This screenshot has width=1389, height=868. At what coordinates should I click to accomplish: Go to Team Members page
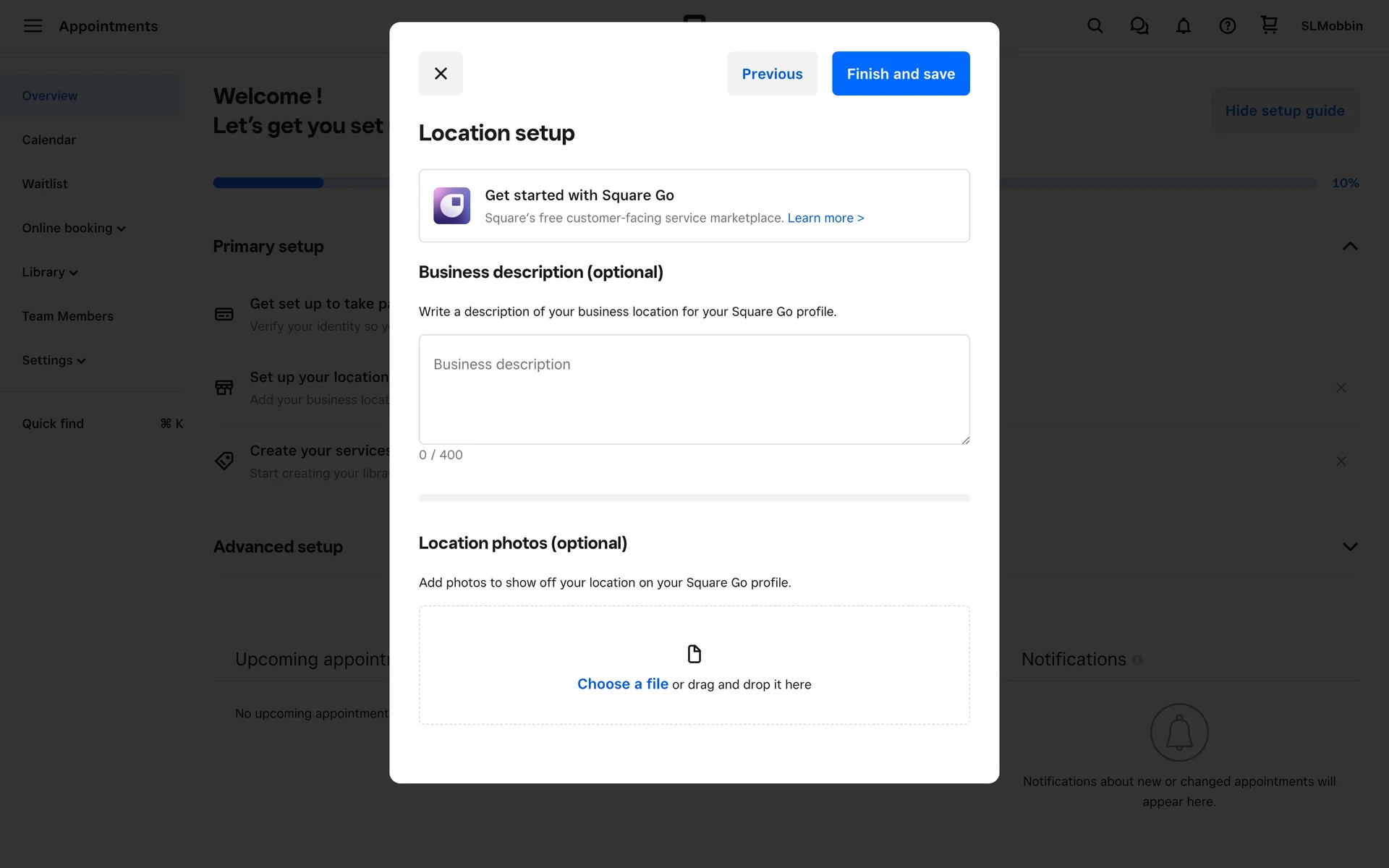[x=67, y=316]
